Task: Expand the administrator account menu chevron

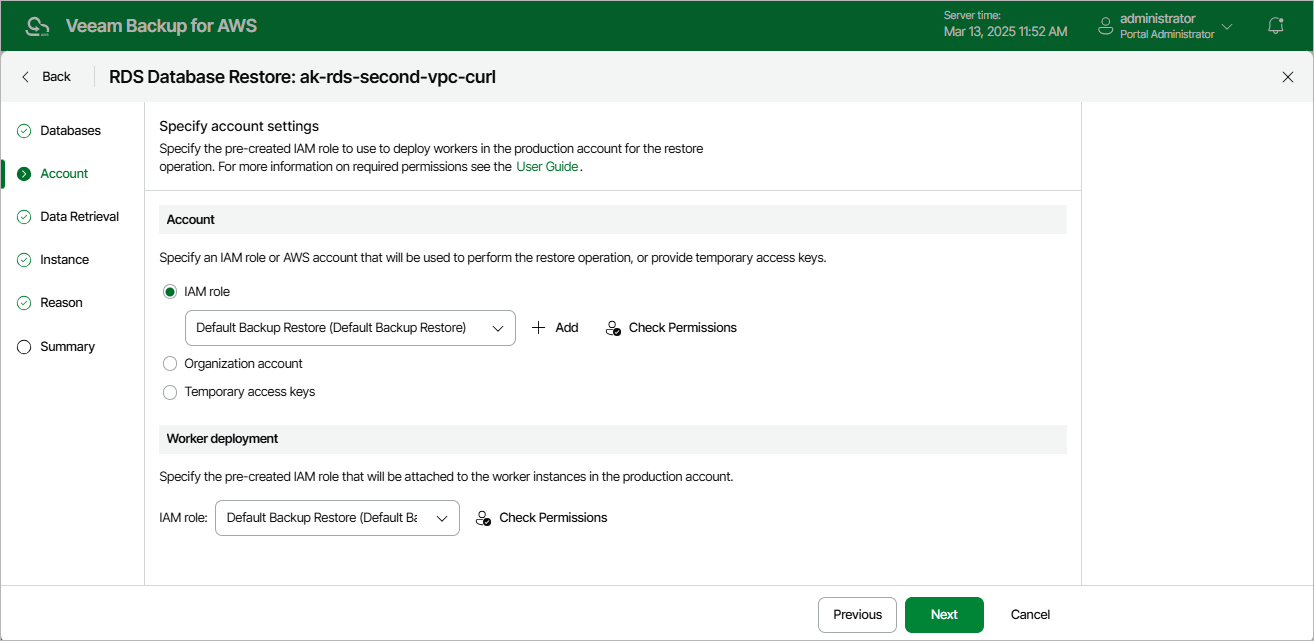Action: click(x=1227, y=26)
